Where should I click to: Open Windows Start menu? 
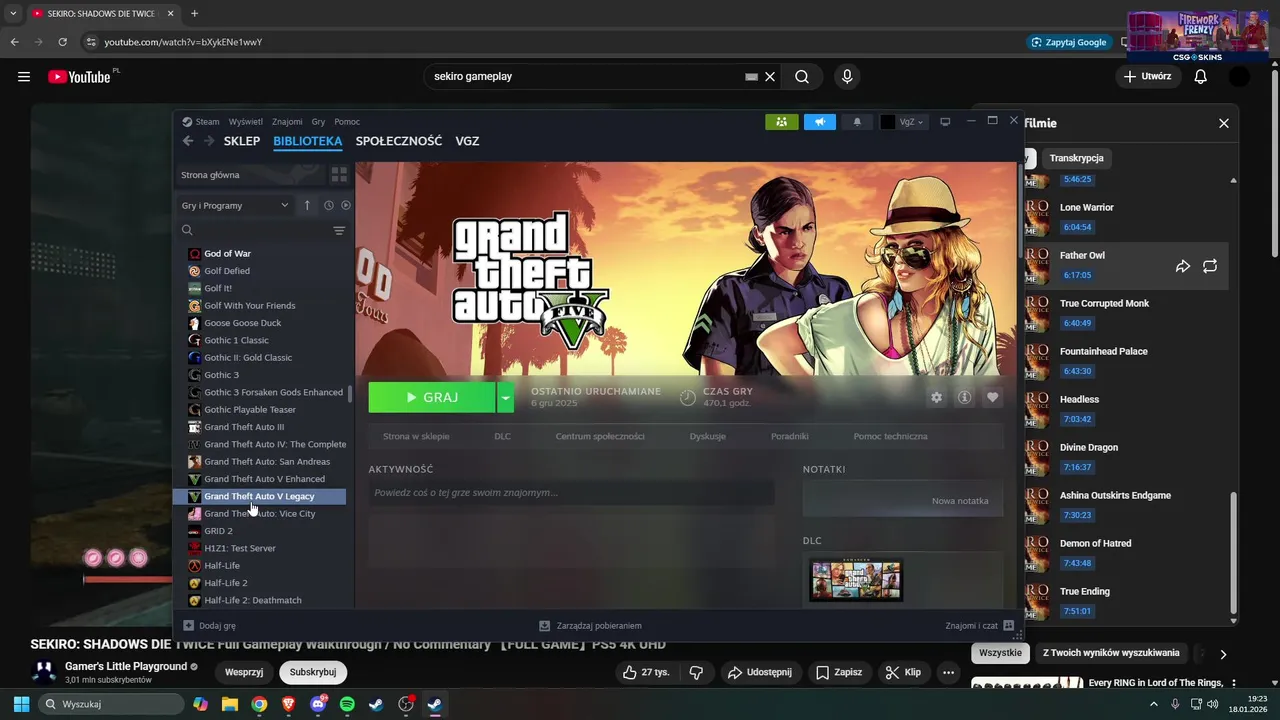point(21,704)
